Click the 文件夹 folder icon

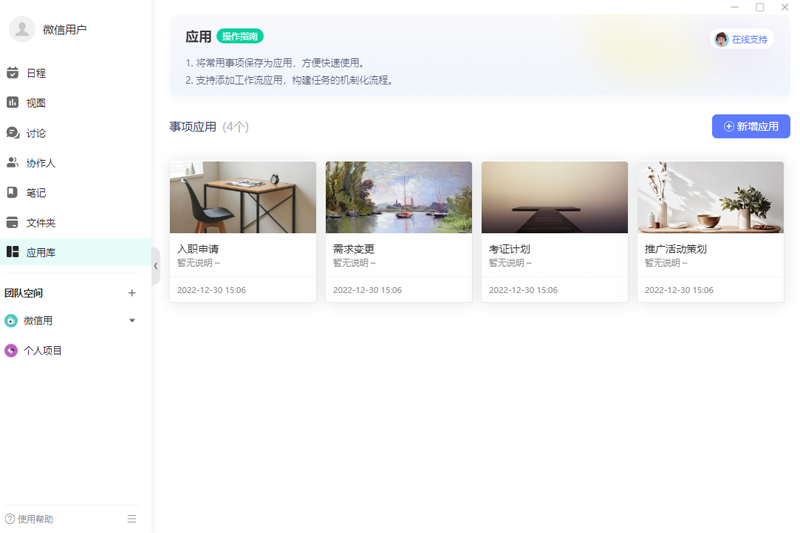pyautogui.click(x=13, y=223)
